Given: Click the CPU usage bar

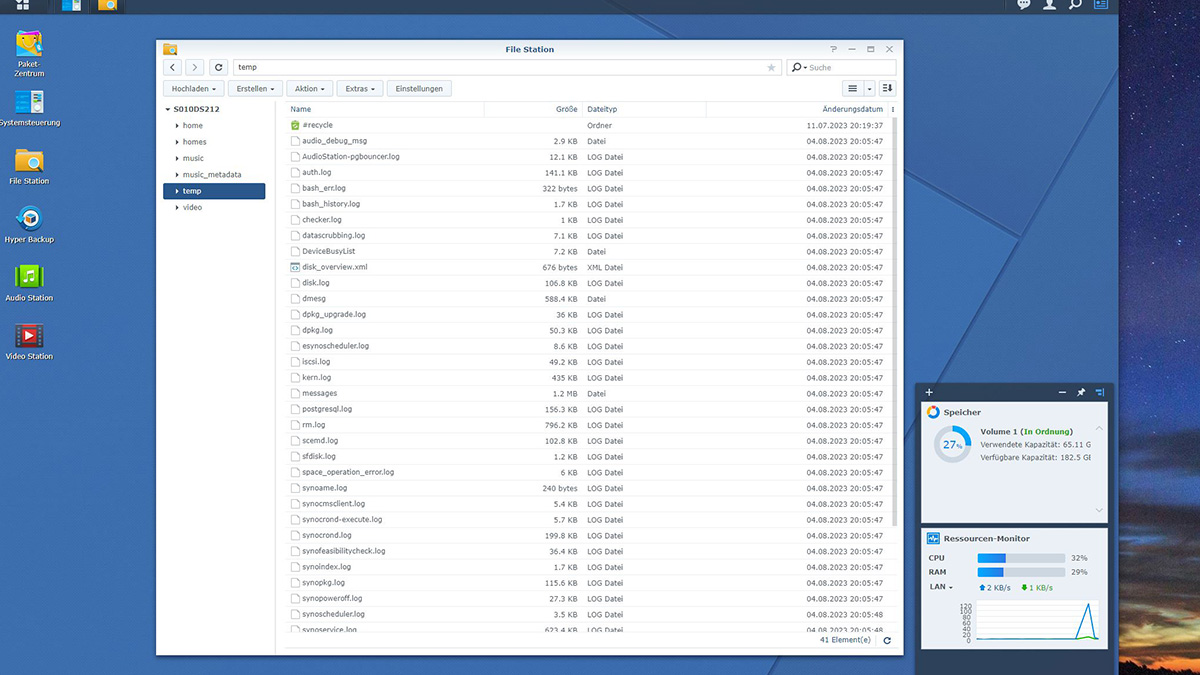Looking at the screenshot, I should [1021, 558].
